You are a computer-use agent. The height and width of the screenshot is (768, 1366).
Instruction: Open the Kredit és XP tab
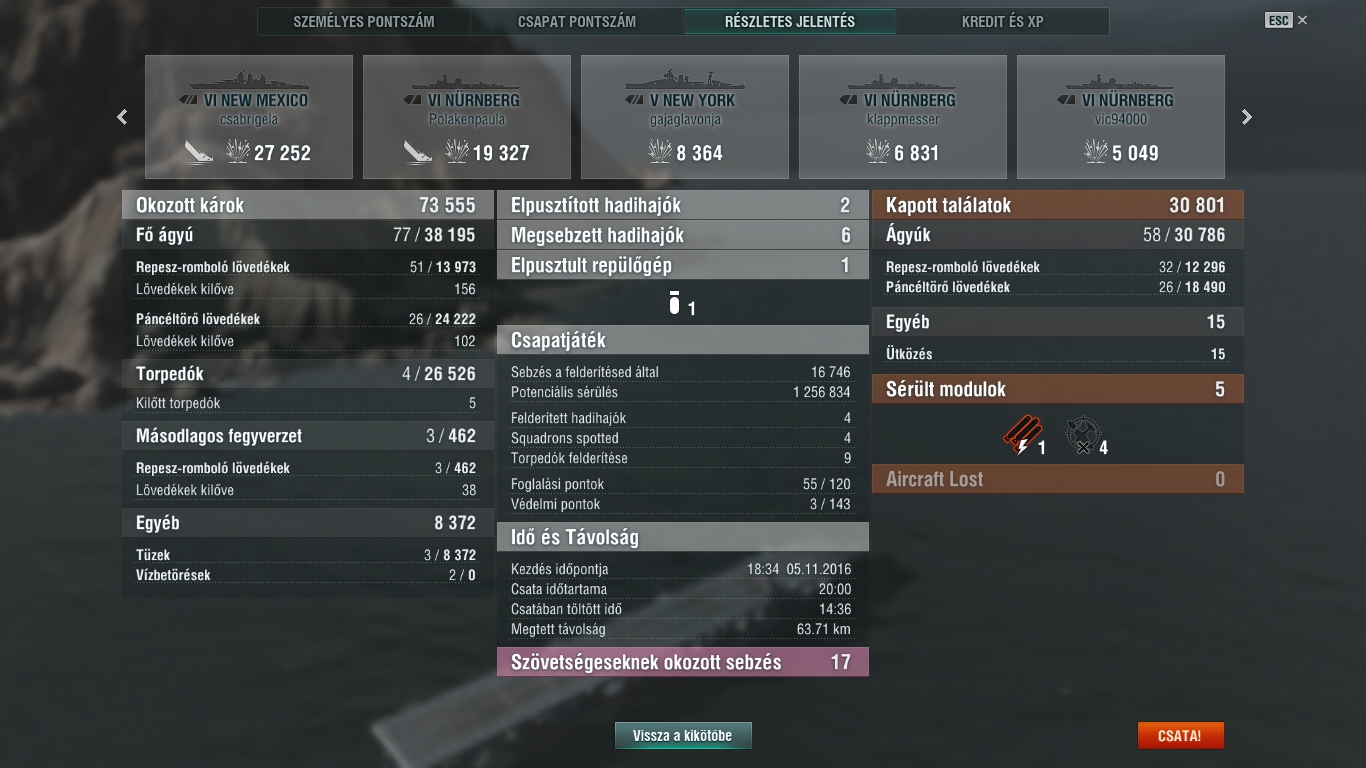(x=1003, y=21)
